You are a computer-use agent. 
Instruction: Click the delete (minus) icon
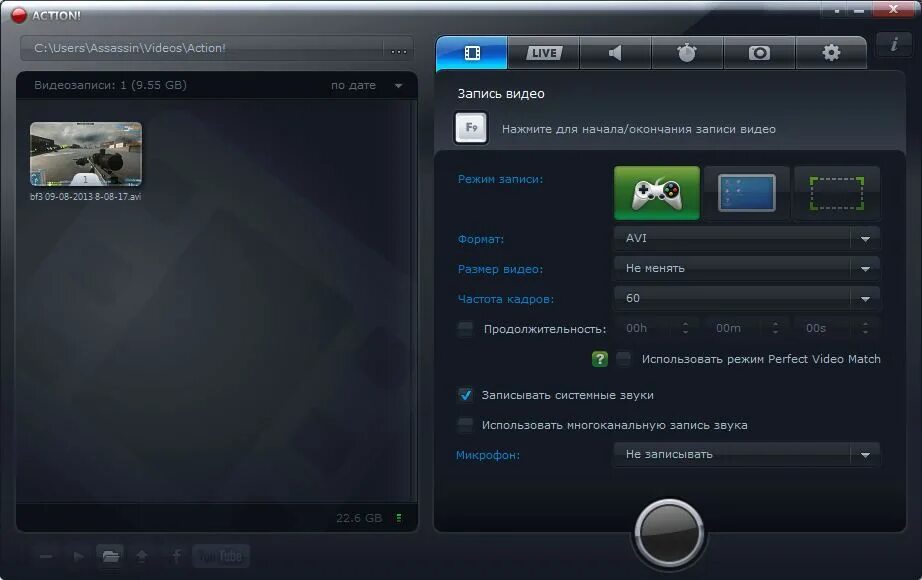tap(46, 556)
